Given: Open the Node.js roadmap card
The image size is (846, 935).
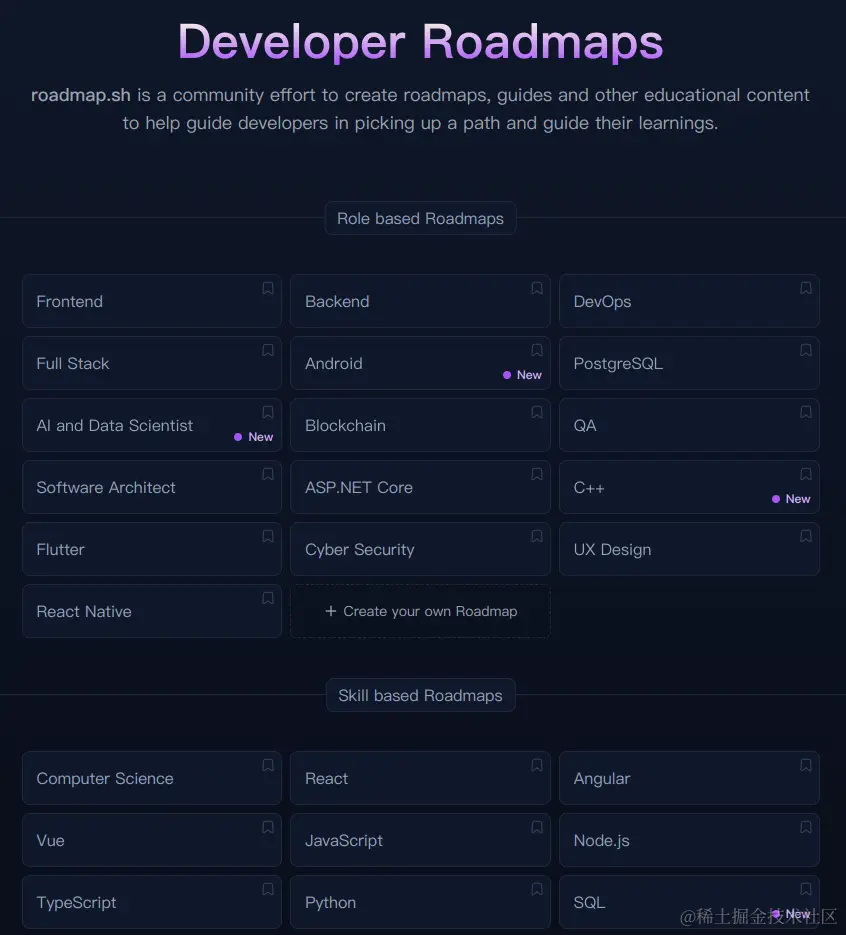Looking at the screenshot, I should [x=689, y=840].
